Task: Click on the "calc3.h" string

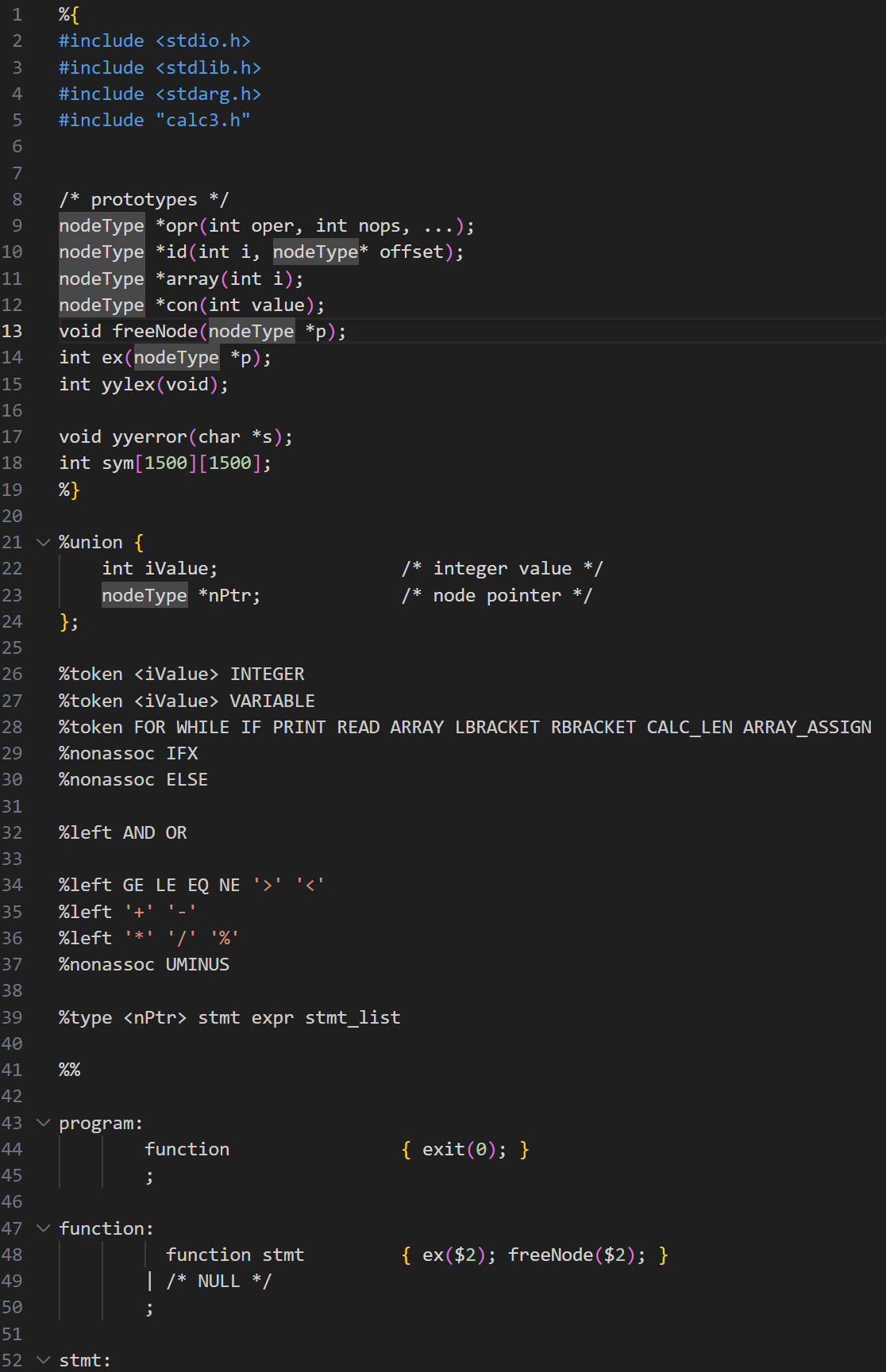Action: click(203, 120)
